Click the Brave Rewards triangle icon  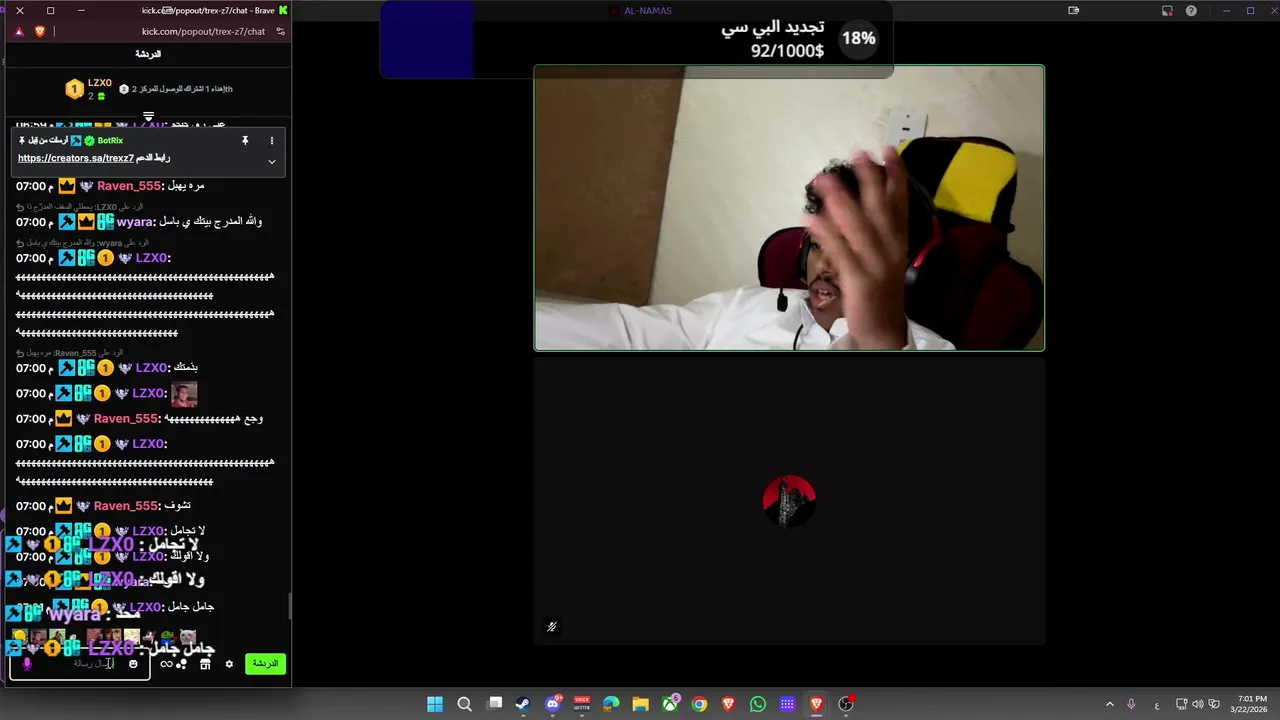click(x=19, y=31)
